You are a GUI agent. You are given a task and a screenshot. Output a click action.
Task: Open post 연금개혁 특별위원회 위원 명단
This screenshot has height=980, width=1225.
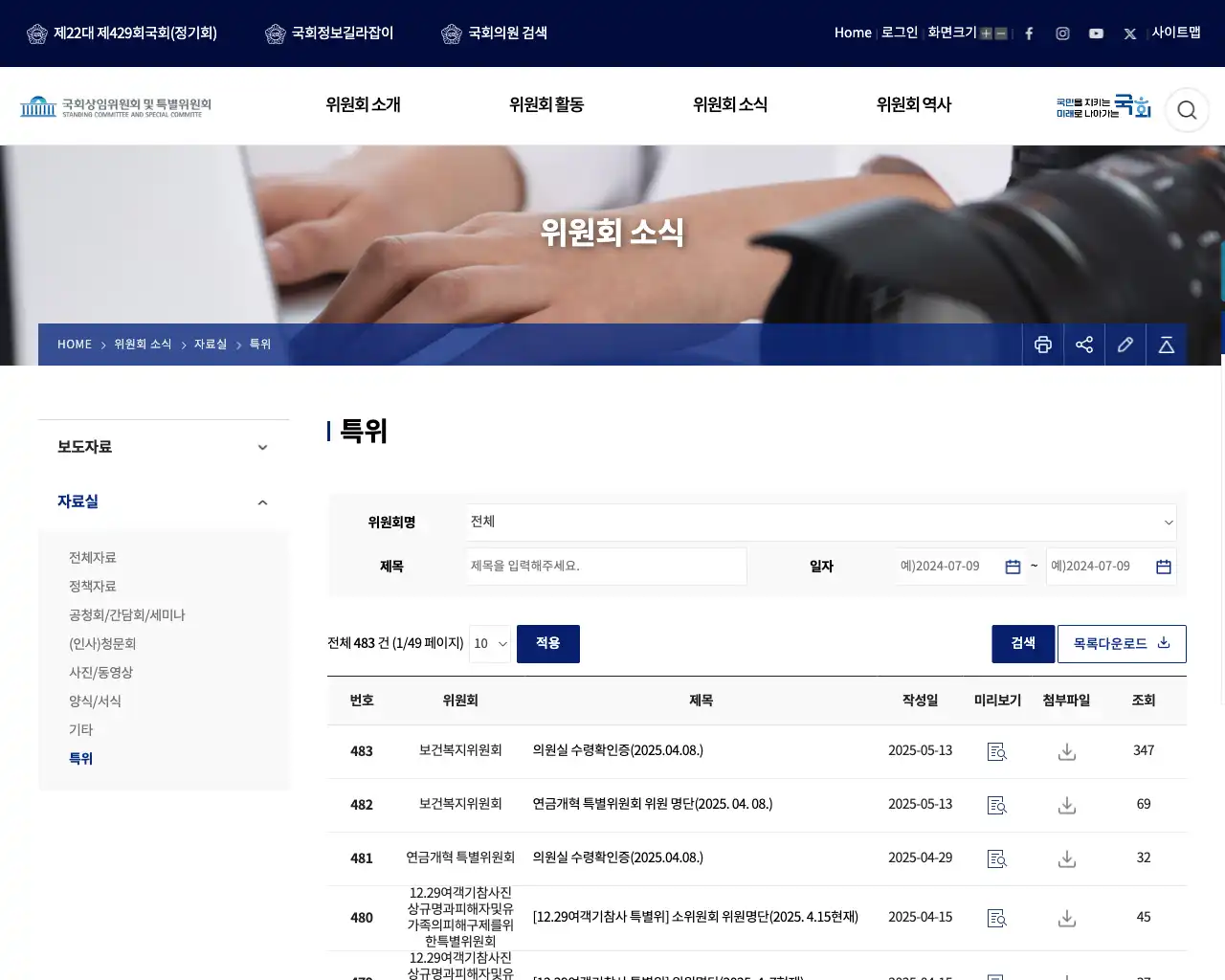653,804
